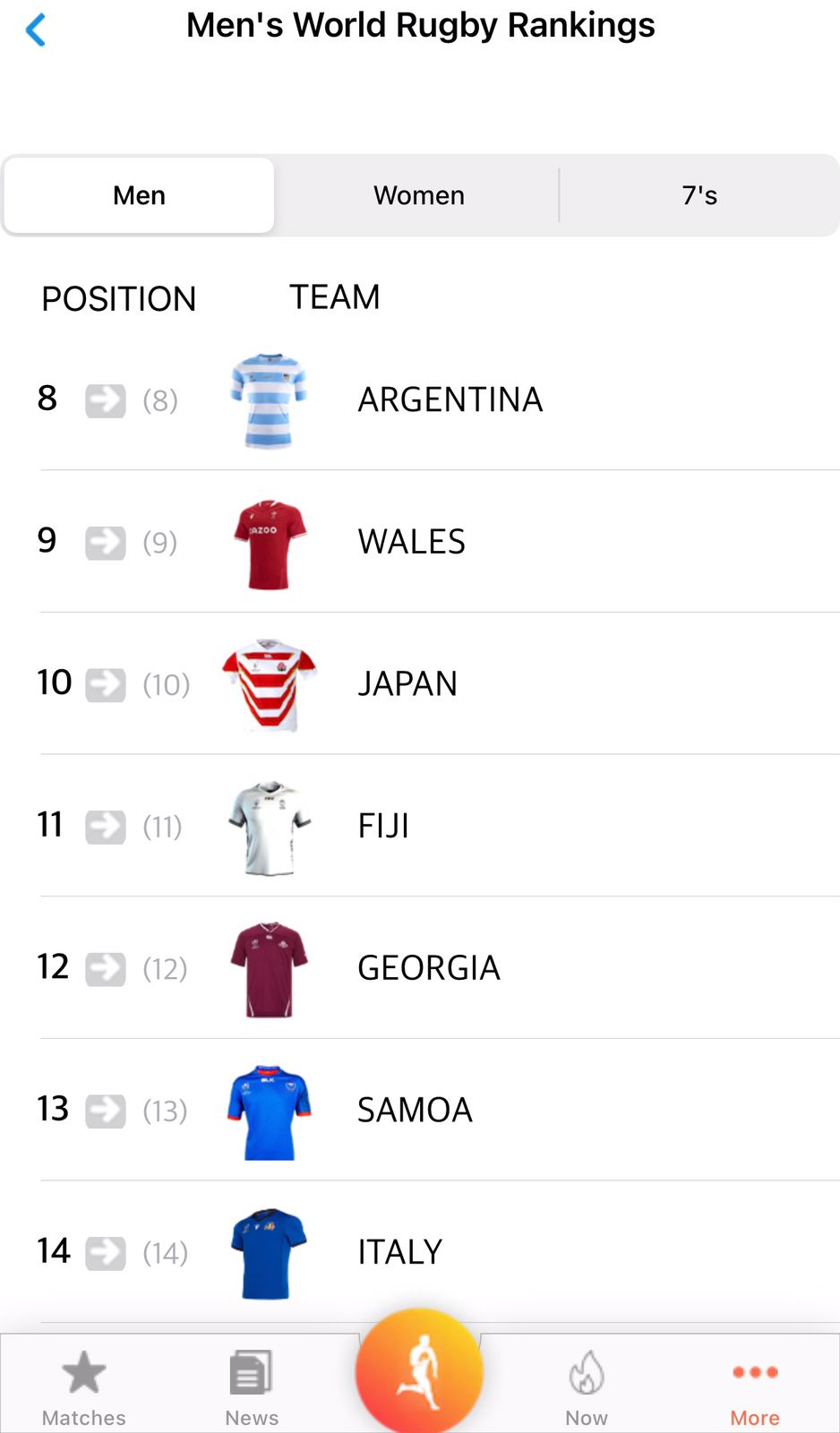Tap the SAMOA team name
840x1433 pixels.
pyautogui.click(x=415, y=1111)
